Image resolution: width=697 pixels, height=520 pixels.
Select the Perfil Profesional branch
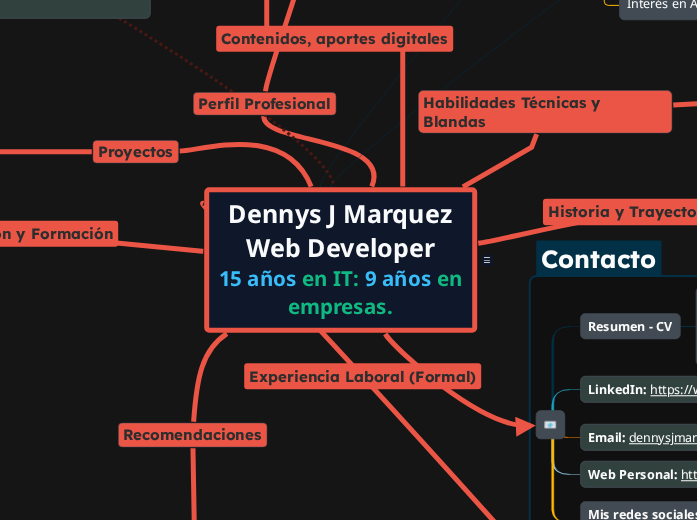(264, 103)
